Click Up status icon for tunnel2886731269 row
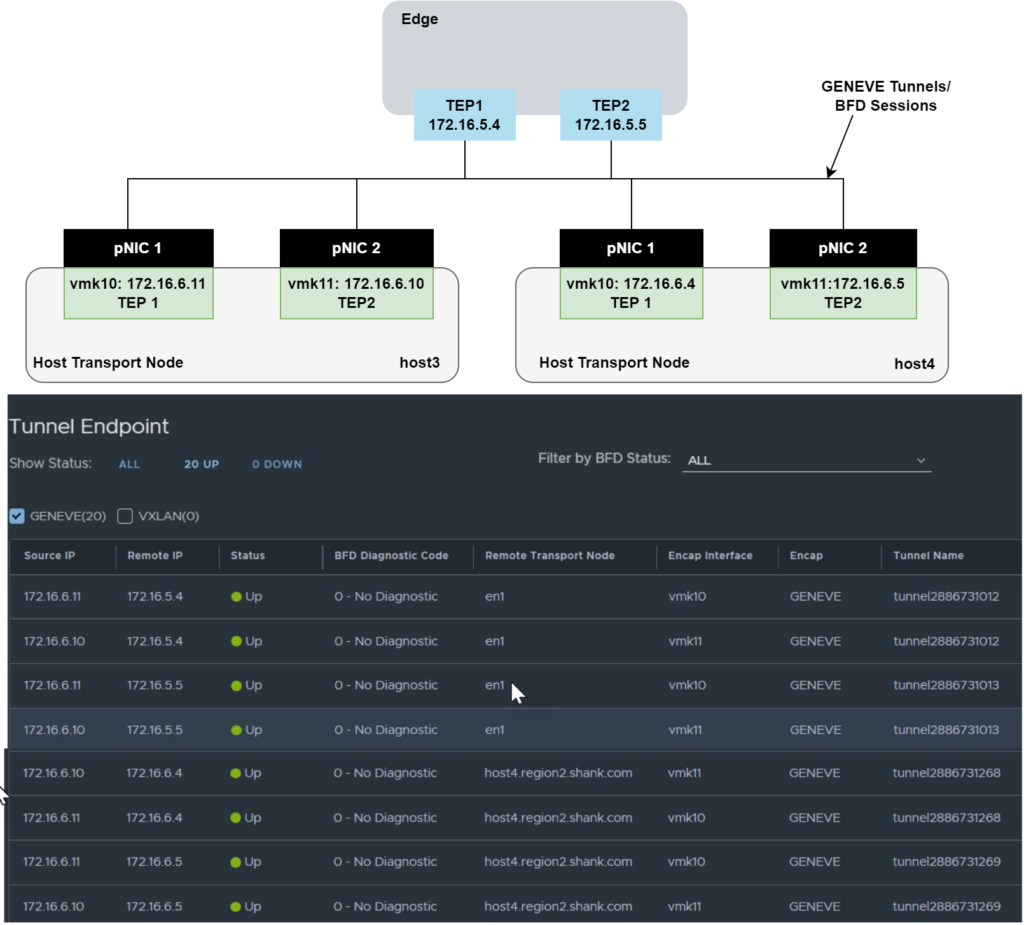Viewport: 1024px width, 925px height. (x=237, y=862)
